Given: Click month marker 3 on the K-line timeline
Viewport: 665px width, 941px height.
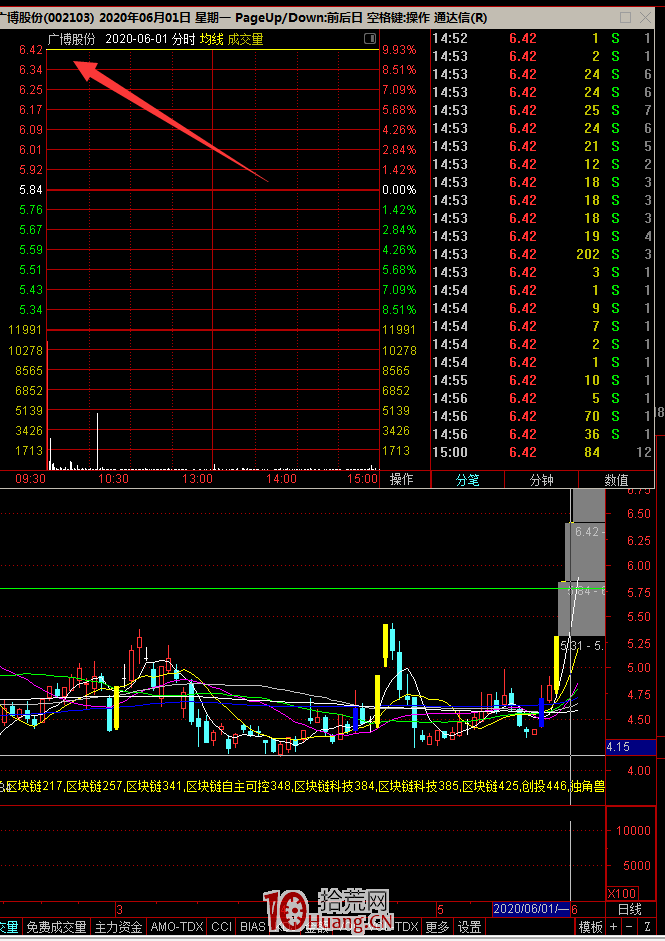Looking at the screenshot, I should point(119,909).
